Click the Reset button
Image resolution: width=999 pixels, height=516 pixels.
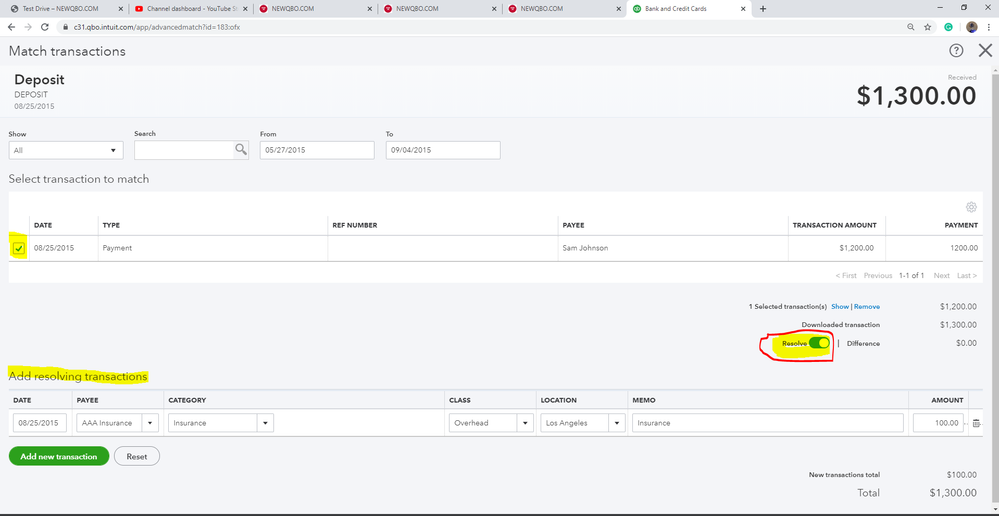coord(137,457)
